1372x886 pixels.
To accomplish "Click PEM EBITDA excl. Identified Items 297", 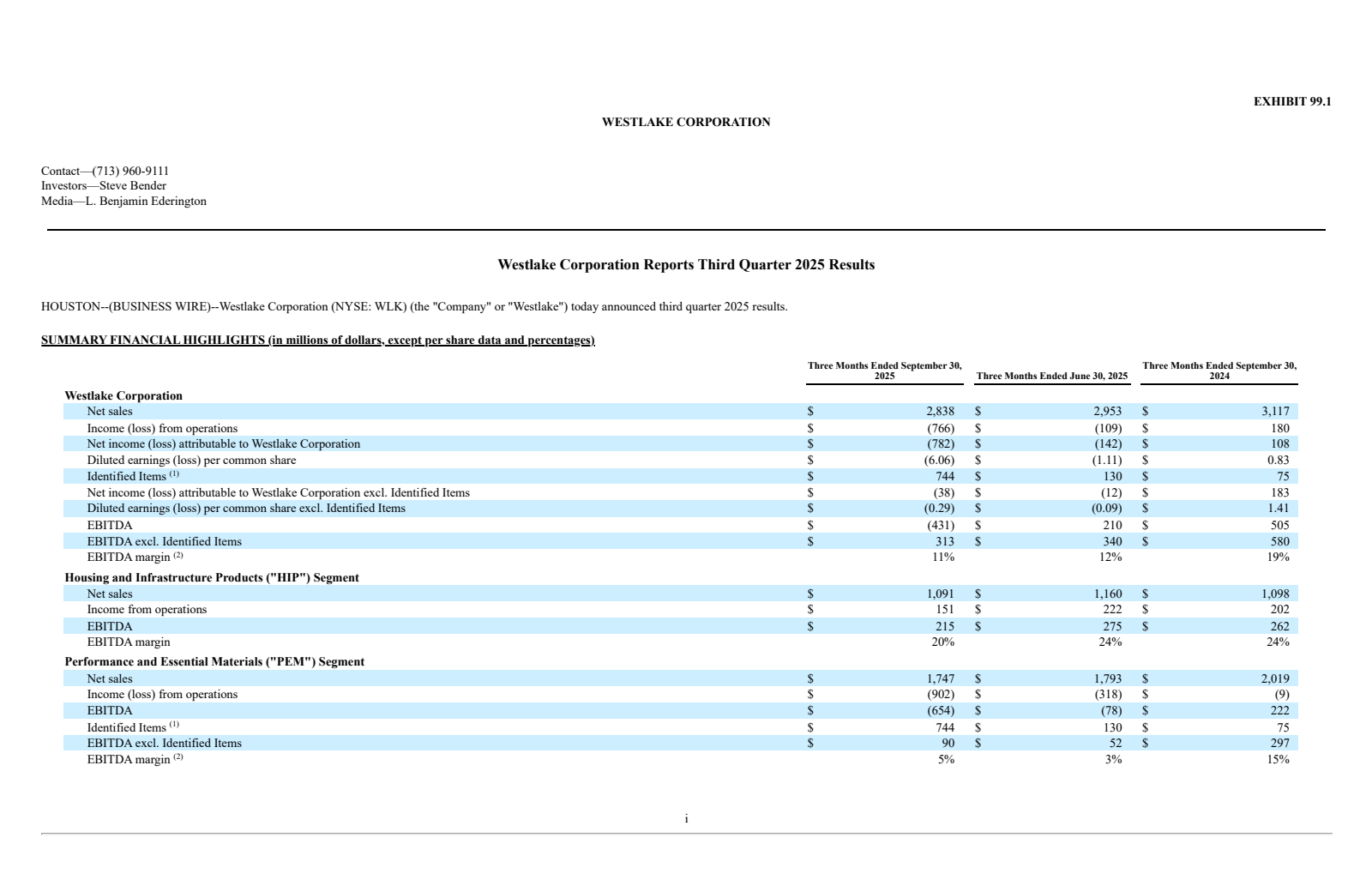I will (1279, 743).
